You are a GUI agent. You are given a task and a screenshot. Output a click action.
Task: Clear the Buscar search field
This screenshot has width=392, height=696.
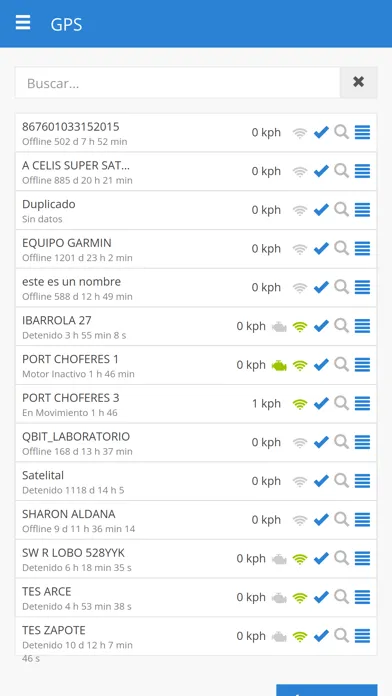tap(358, 83)
